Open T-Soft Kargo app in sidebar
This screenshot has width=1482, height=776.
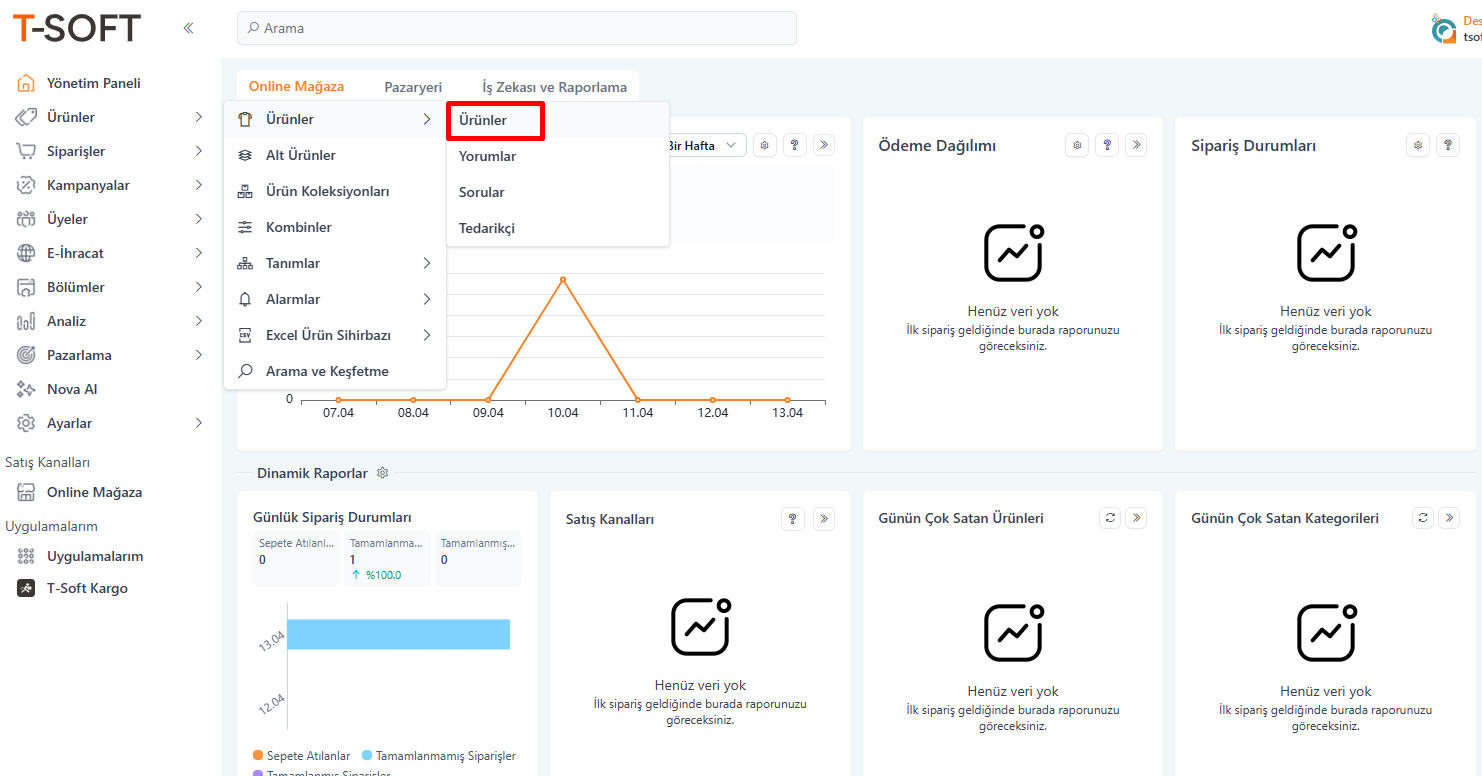(x=87, y=588)
